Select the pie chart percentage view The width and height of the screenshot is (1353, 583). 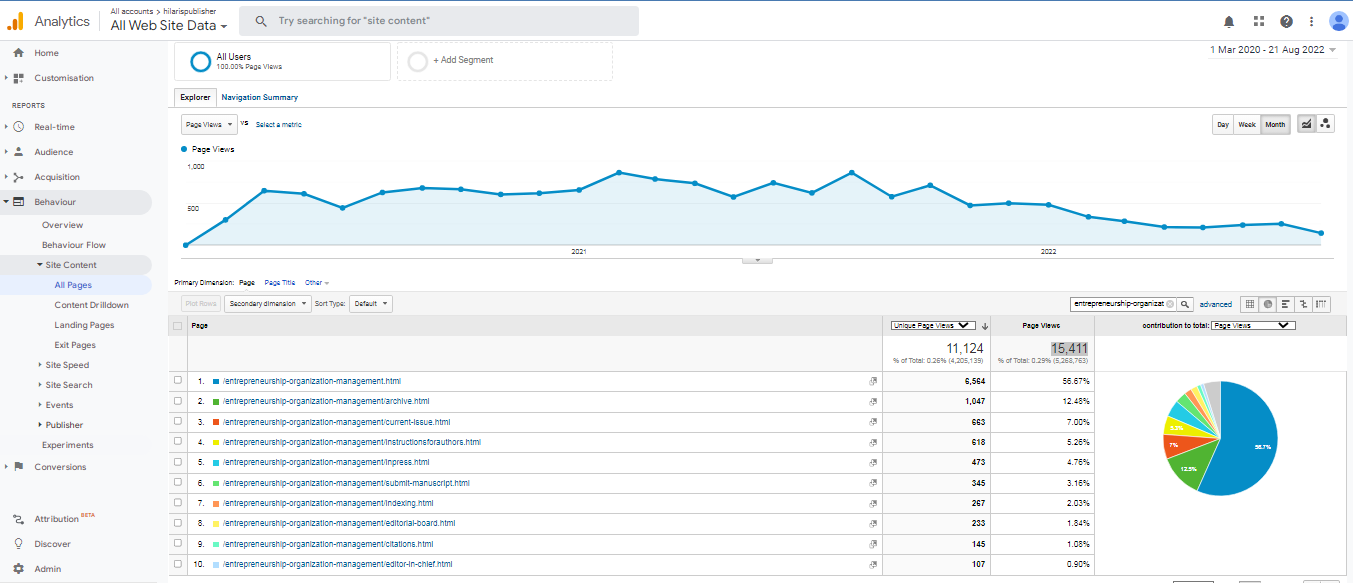click(1267, 304)
